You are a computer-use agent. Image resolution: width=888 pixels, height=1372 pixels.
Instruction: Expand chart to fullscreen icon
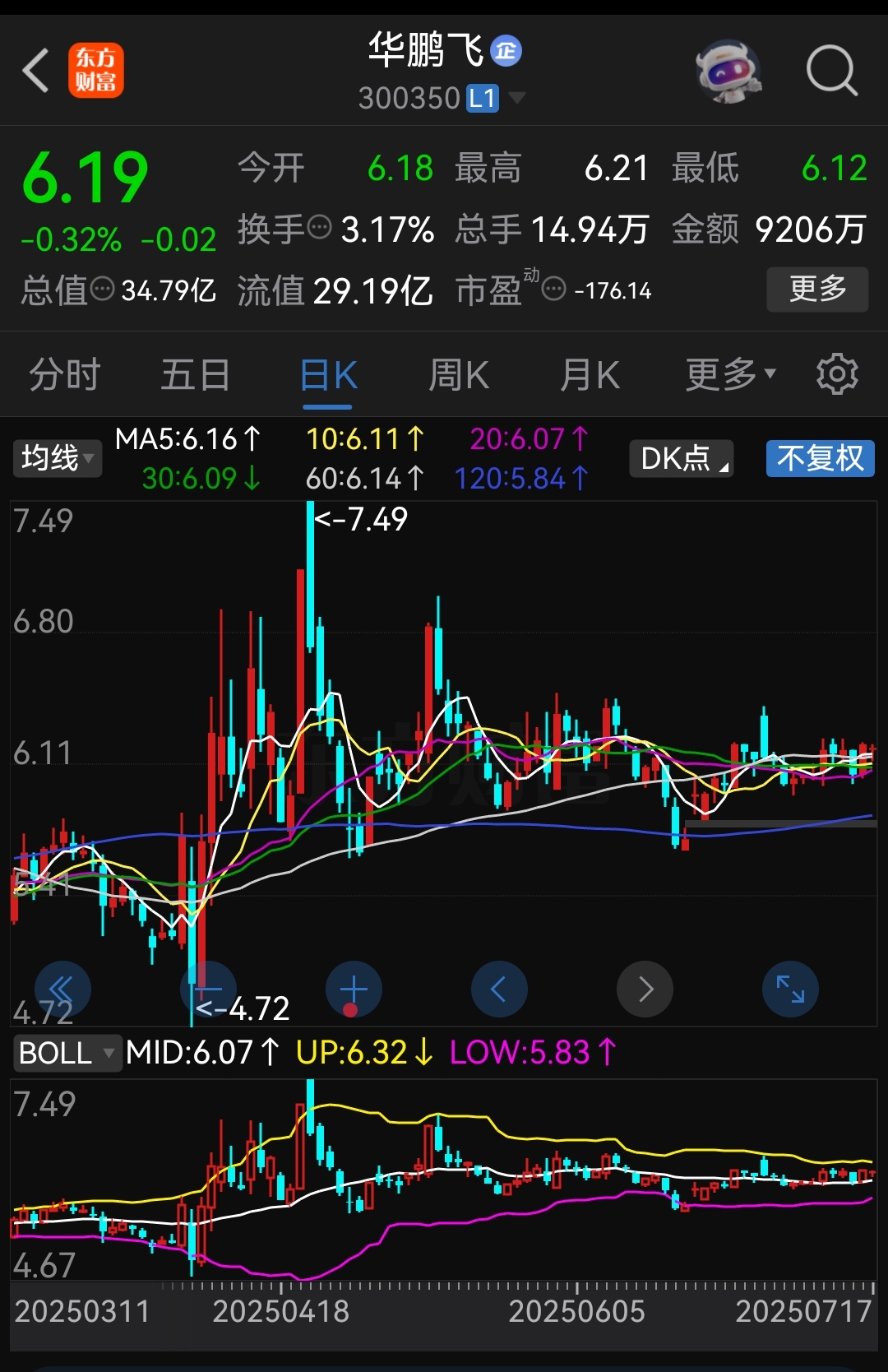pos(790,989)
